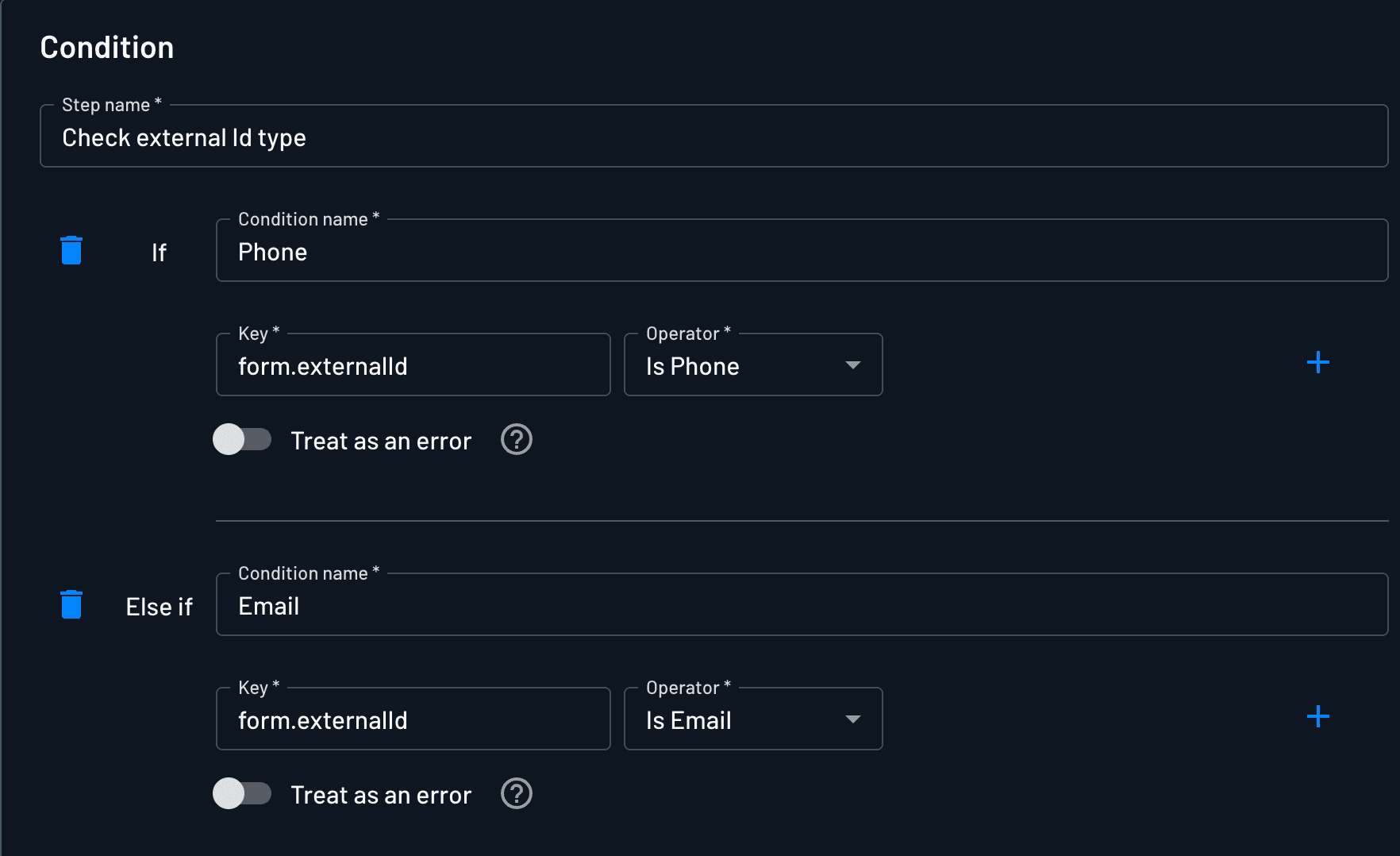Open the Is Email operator dropdown
1400x856 pixels.
click(752, 719)
